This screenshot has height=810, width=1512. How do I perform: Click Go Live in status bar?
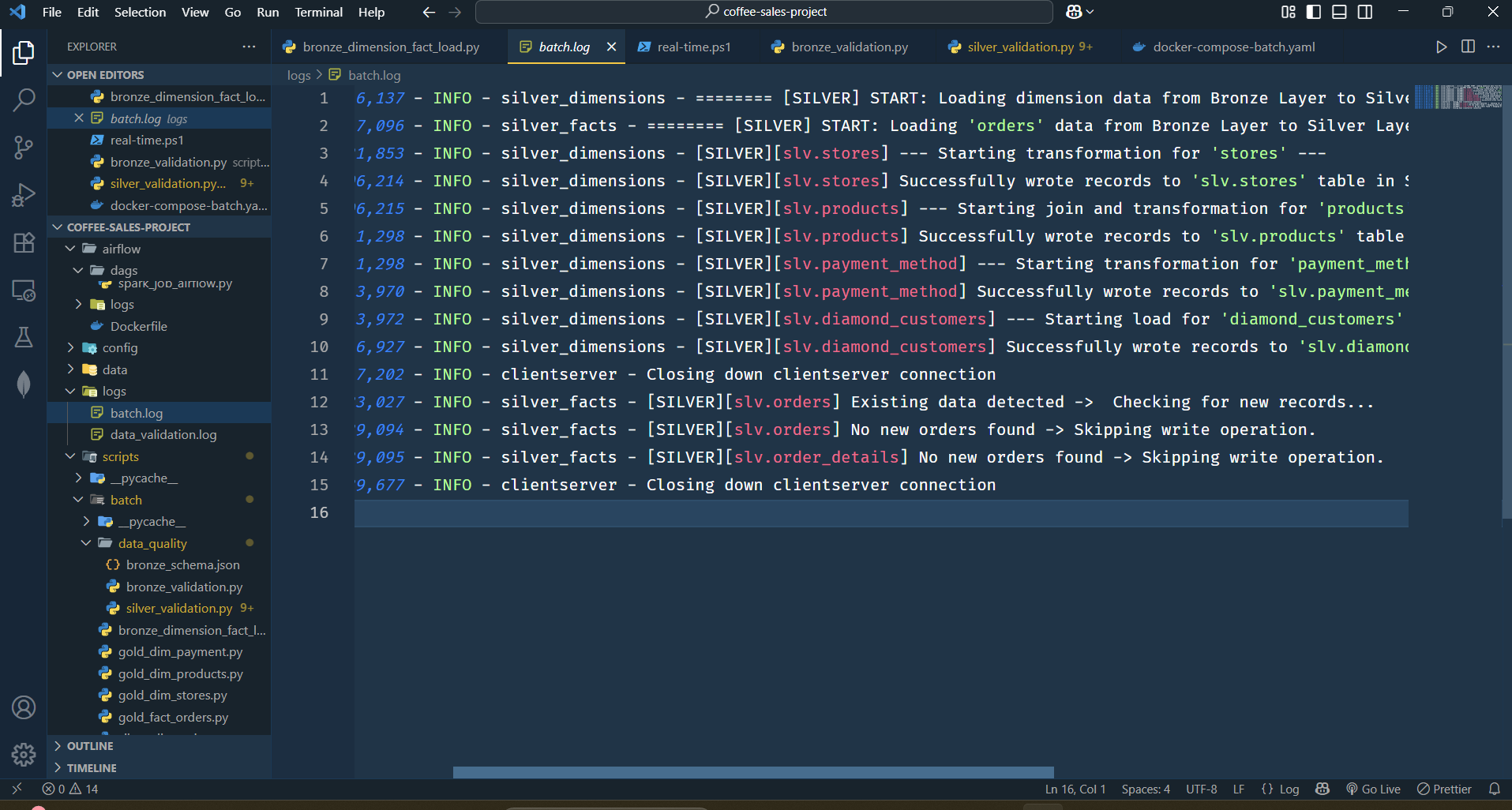(1373, 789)
